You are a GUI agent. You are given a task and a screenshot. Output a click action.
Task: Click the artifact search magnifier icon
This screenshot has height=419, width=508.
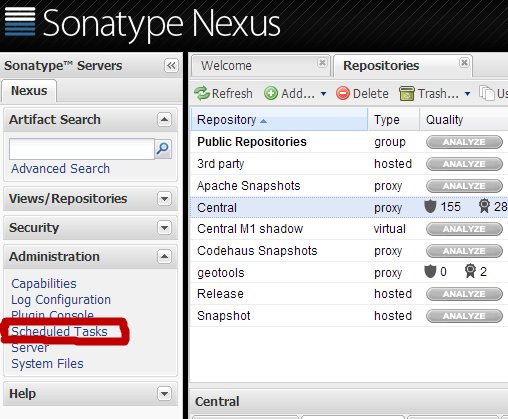coord(163,148)
